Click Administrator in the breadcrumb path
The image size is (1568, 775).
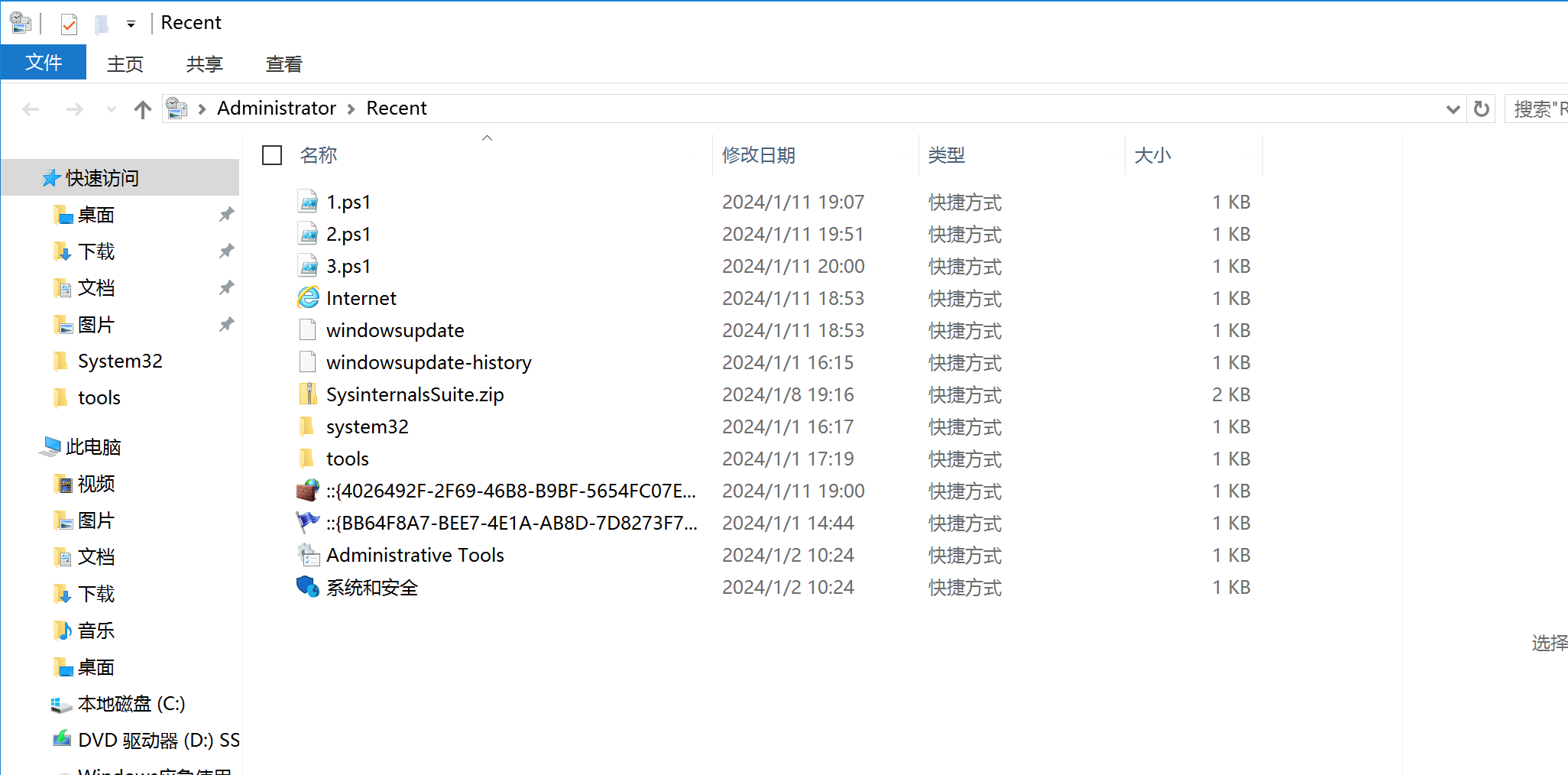(276, 109)
